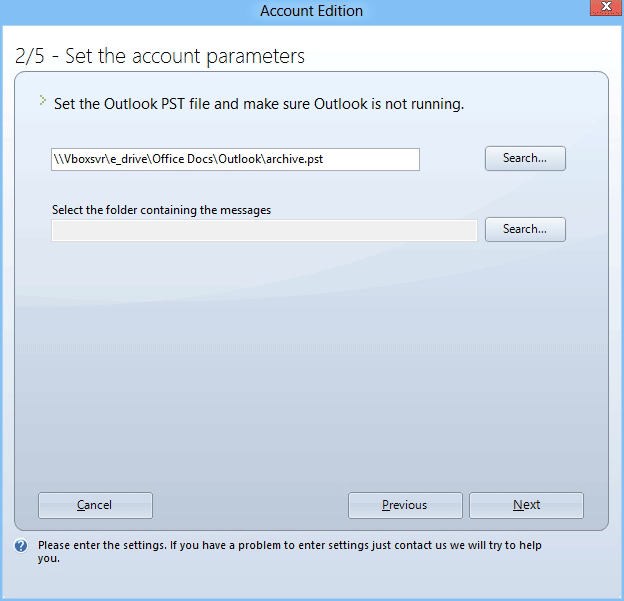Click the word Outlook in the PST path
The height and width of the screenshot is (601, 624).
tap(240, 159)
